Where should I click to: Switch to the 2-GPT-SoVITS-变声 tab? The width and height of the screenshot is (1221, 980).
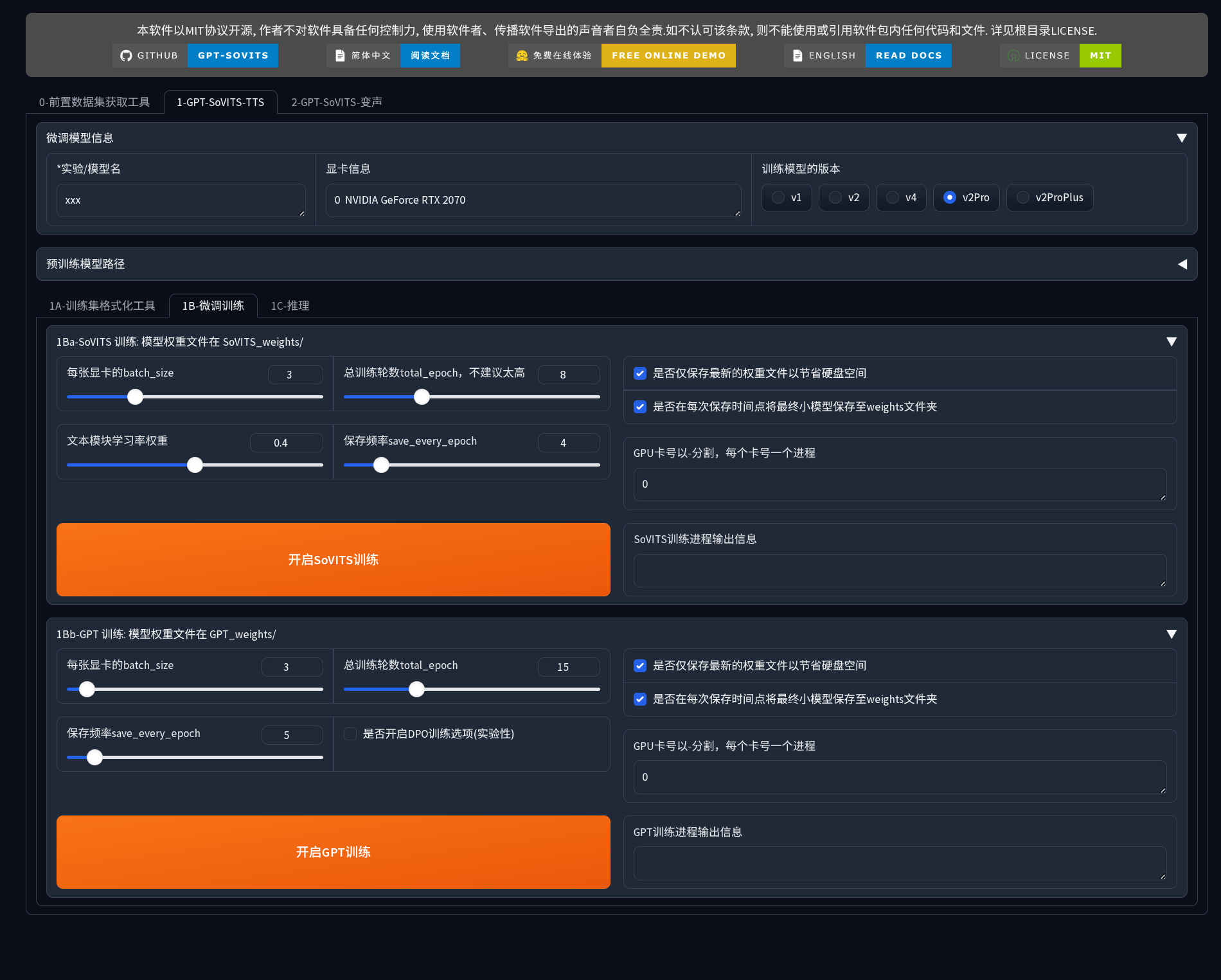click(x=336, y=102)
